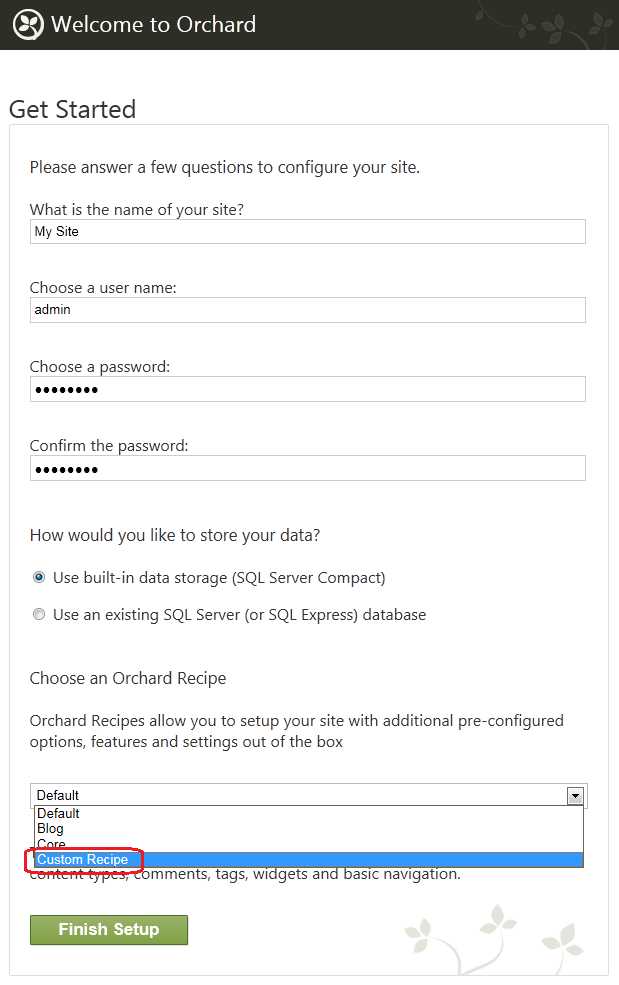Select built-in SQL Server Compact storage
Viewport: 619px width, 985px height.
[39, 577]
